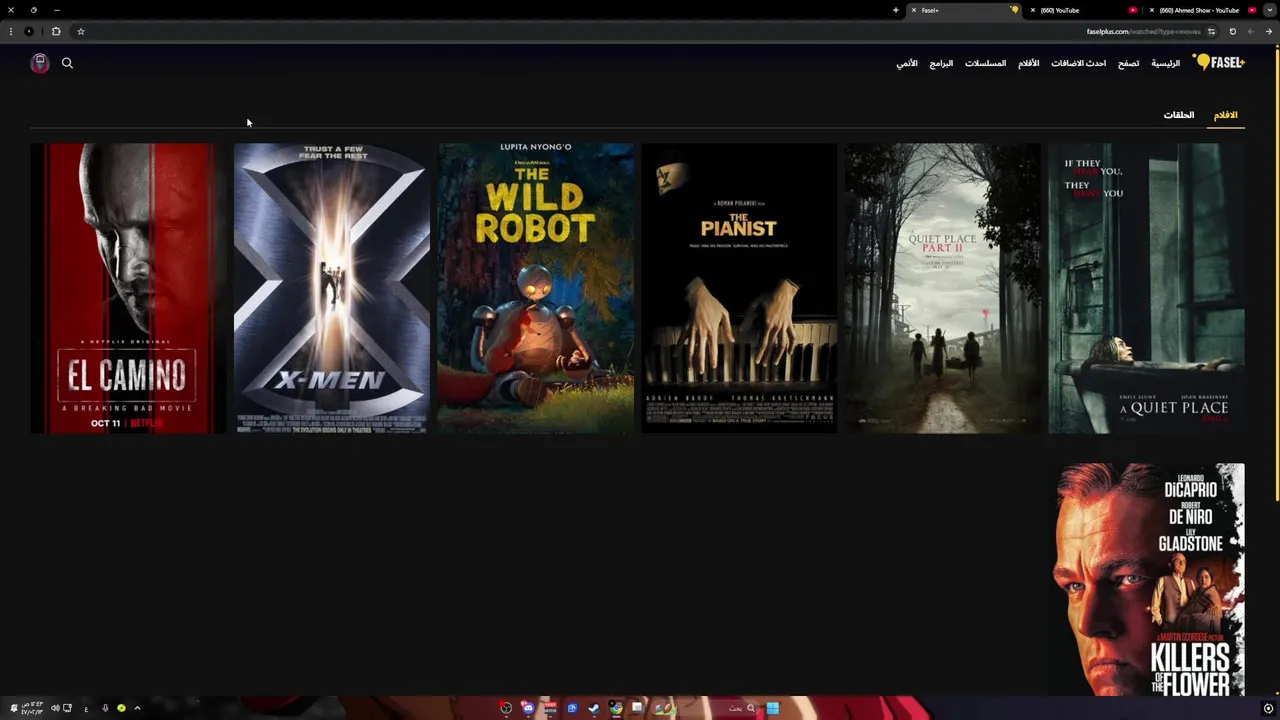
Task: Close the Ahmed Show YouTube tab
Action: coord(1152,10)
